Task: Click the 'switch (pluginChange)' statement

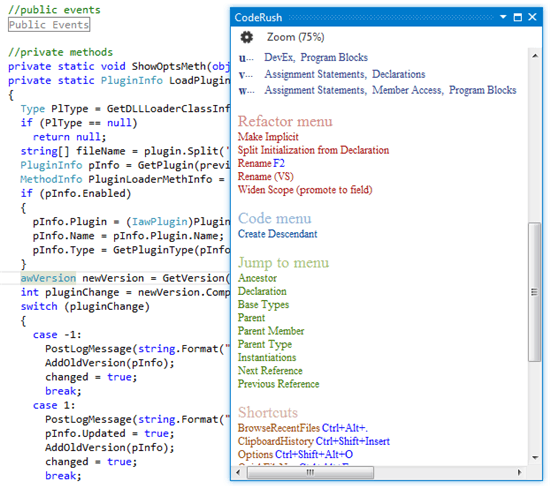Action: coord(85,307)
